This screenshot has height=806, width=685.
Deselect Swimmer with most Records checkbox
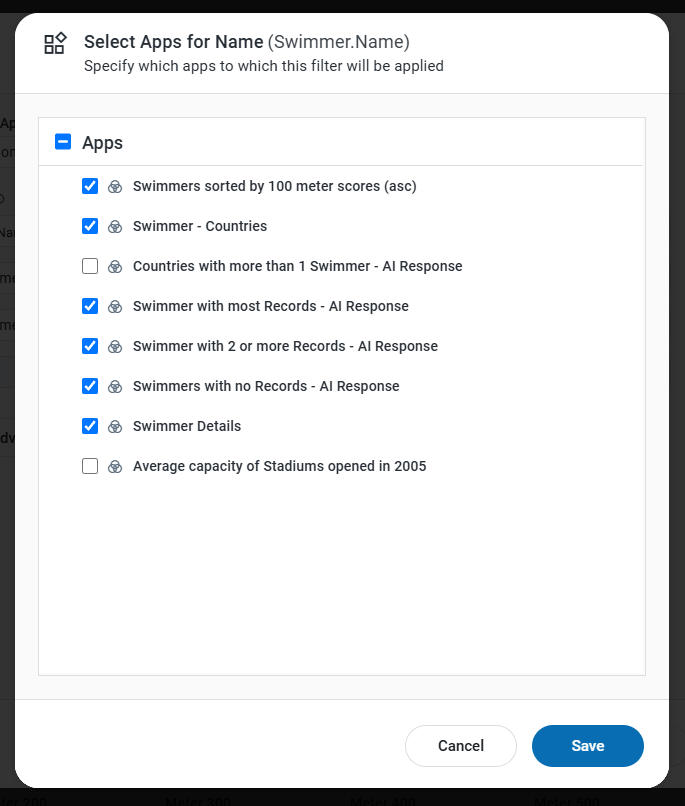[90, 306]
